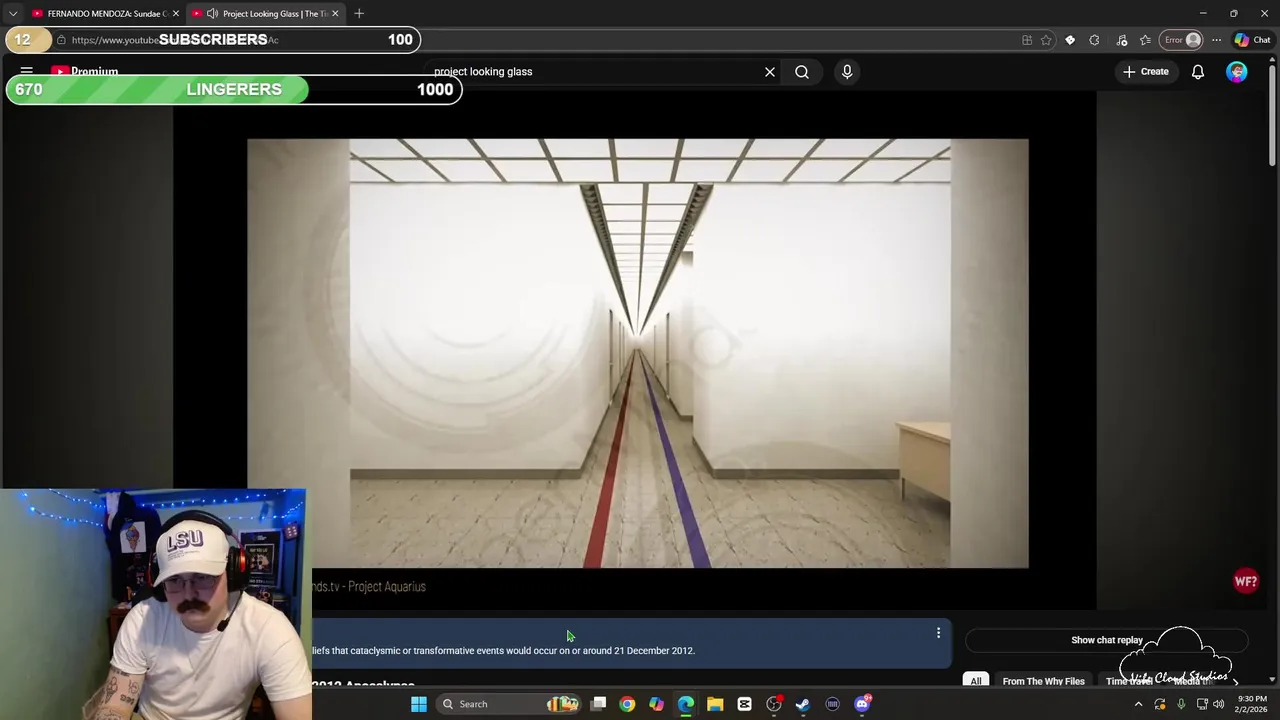Open the Error profile button
Viewport: 1280px width, 720px height.
(1182, 40)
